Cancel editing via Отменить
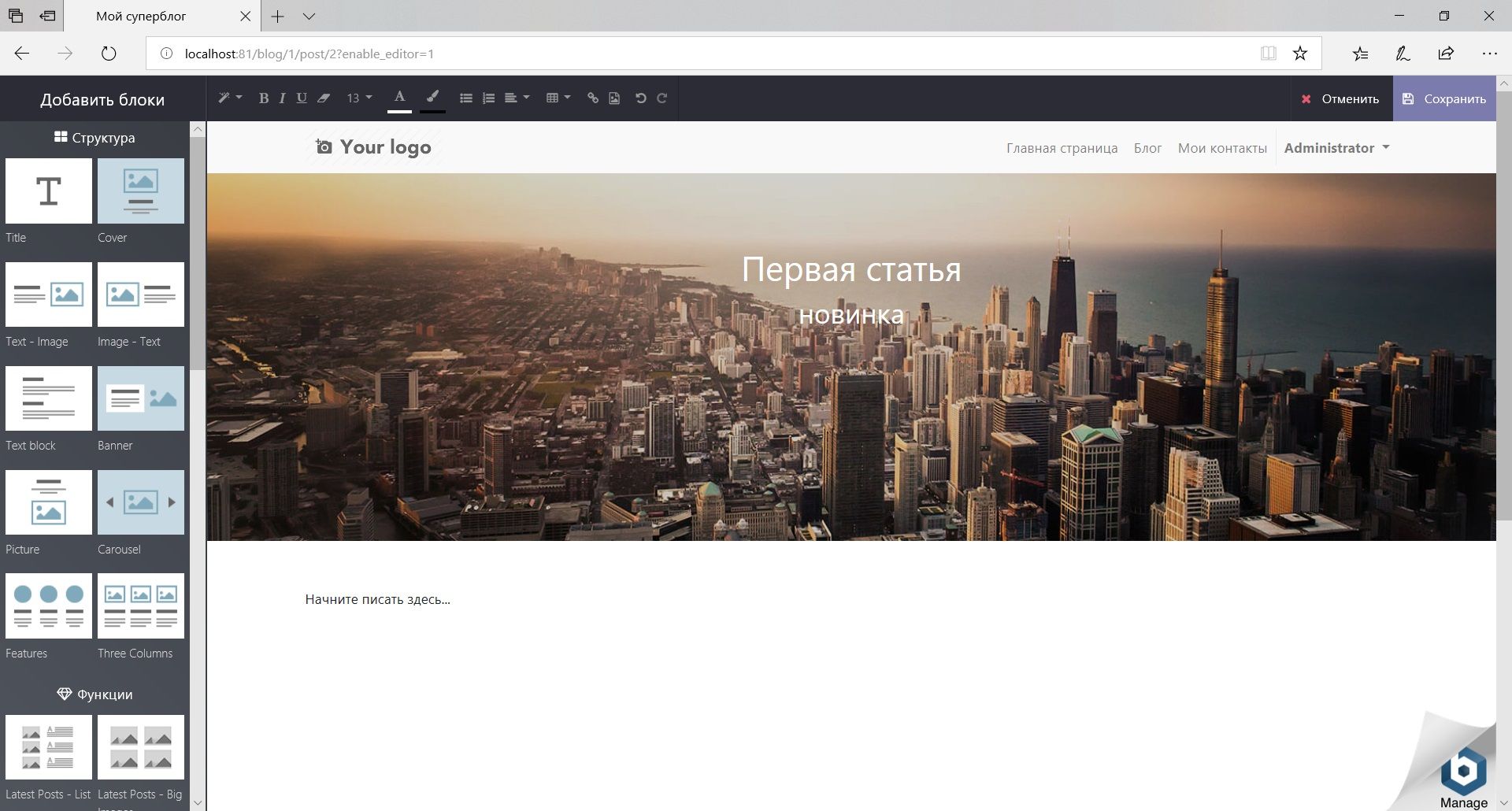This screenshot has height=811, width=1512. (x=1340, y=98)
